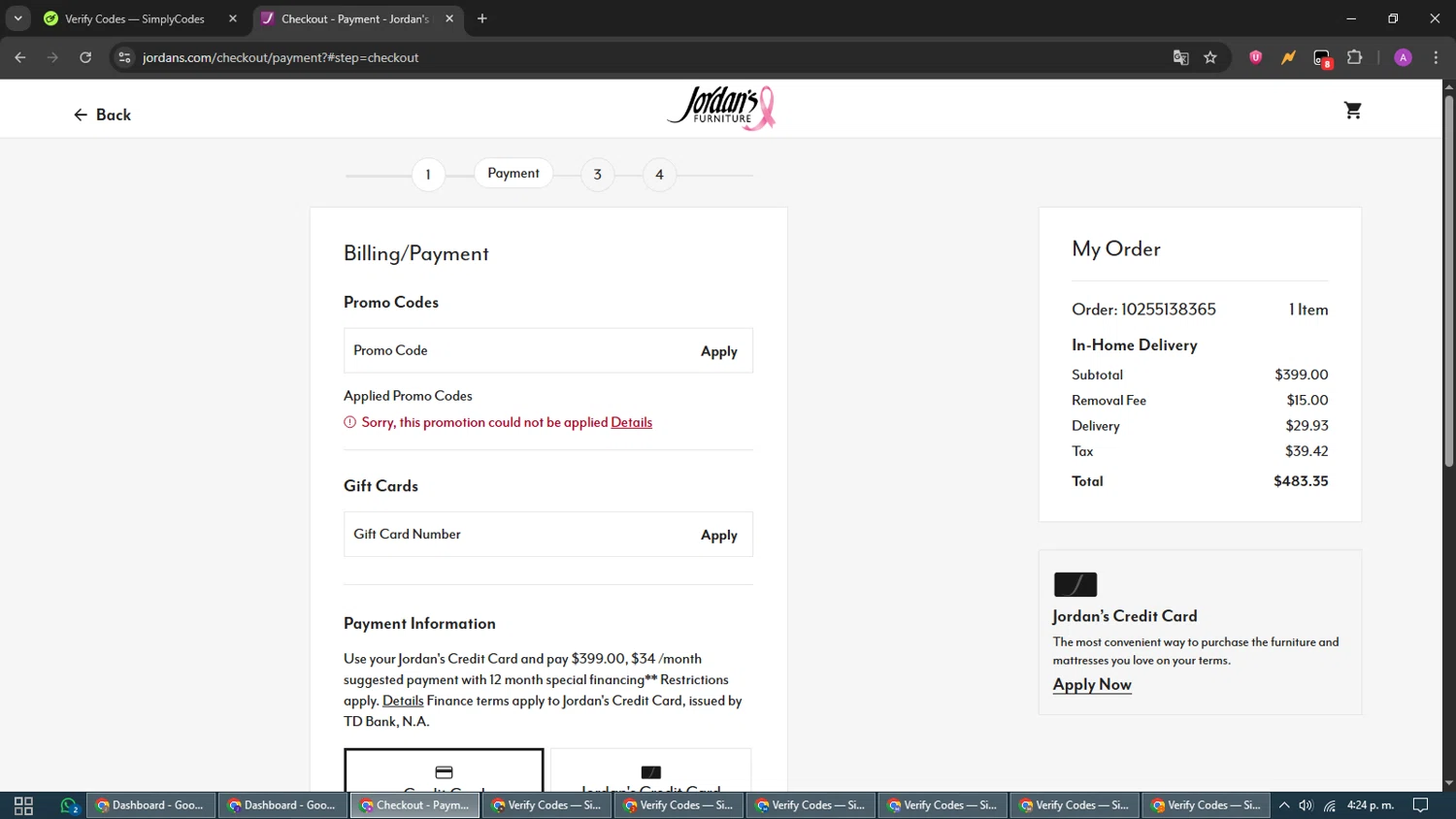The image size is (1456, 819).
Task: Open financing Details link
Action: point(403,701)
